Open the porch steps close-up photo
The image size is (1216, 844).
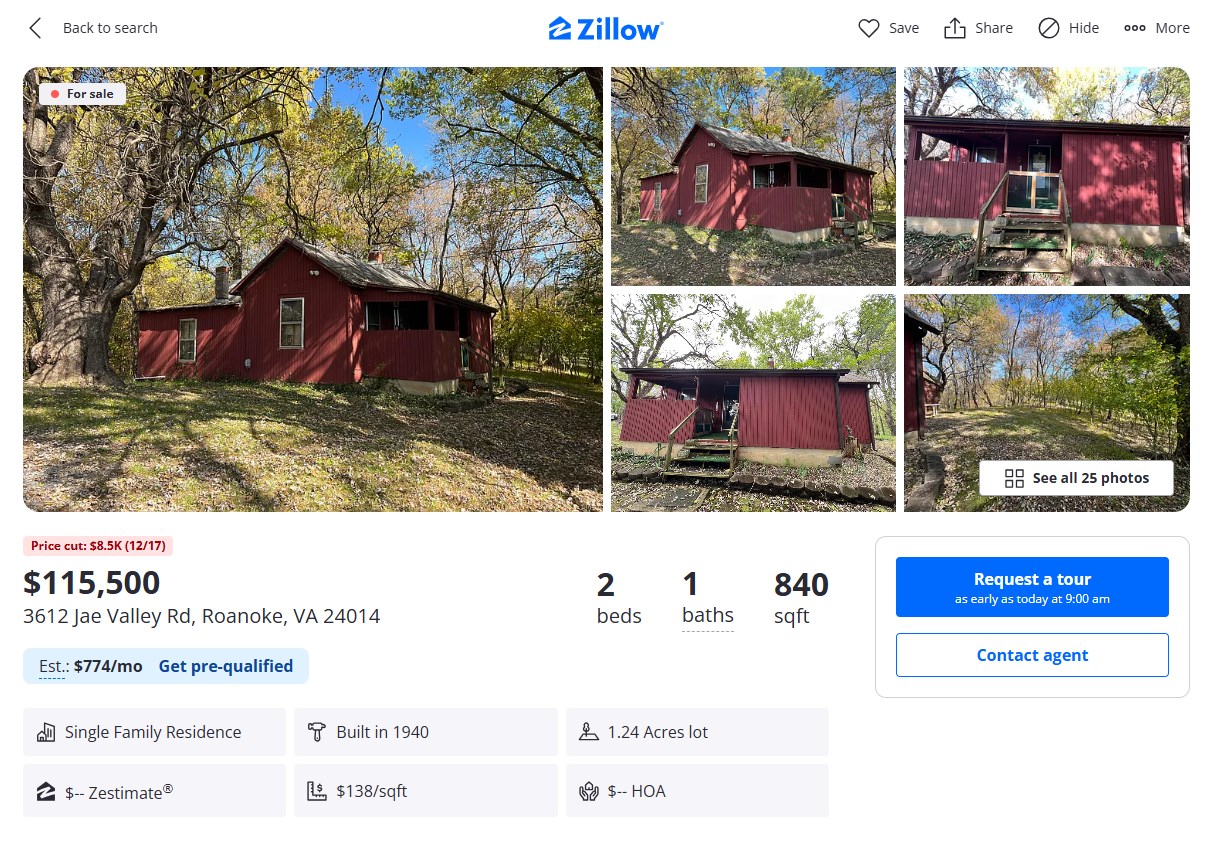[x=1047, y=177]
